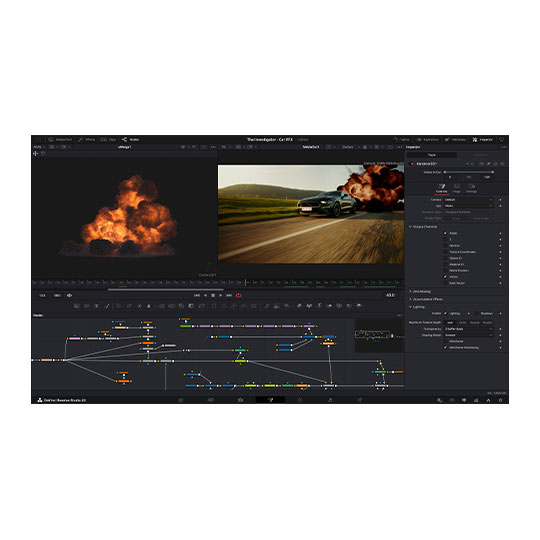Switch to the Deliver page
The width and height of the screenshot is (540, 540).
point(360,400)
